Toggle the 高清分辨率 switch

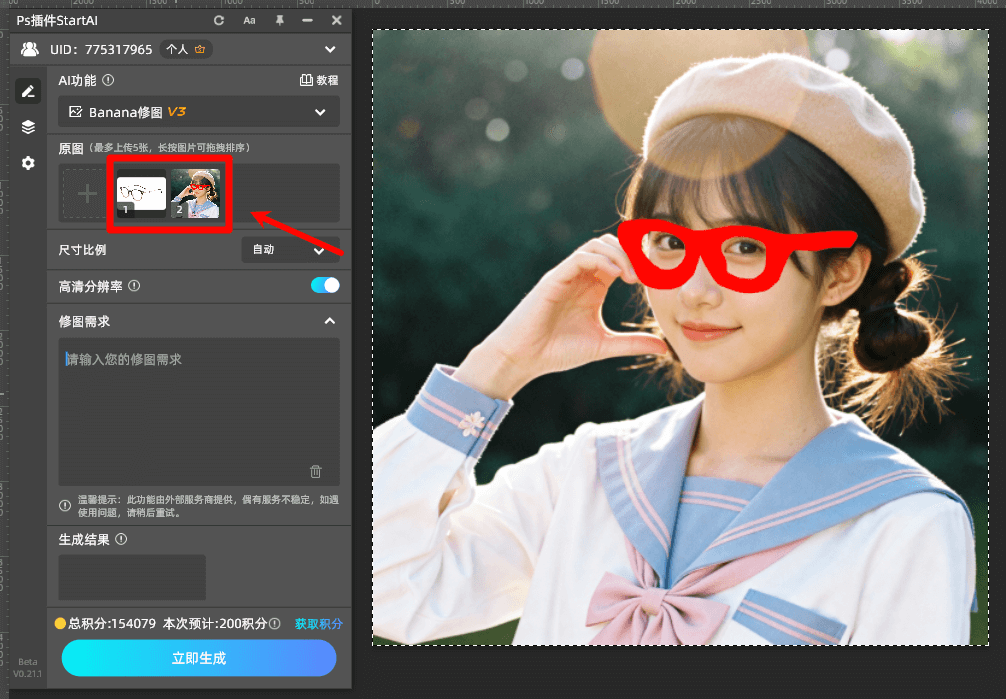325,286
